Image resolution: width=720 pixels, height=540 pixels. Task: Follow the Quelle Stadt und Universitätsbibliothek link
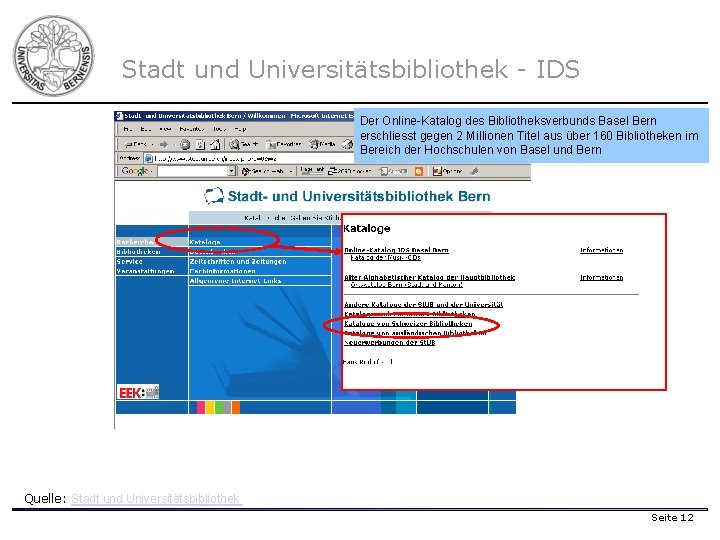(156, 499)
